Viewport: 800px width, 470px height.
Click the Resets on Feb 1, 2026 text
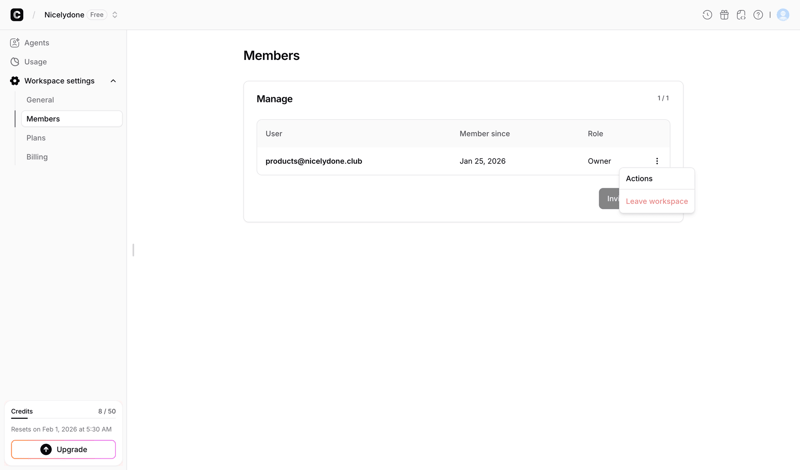[x=61, y=429]
